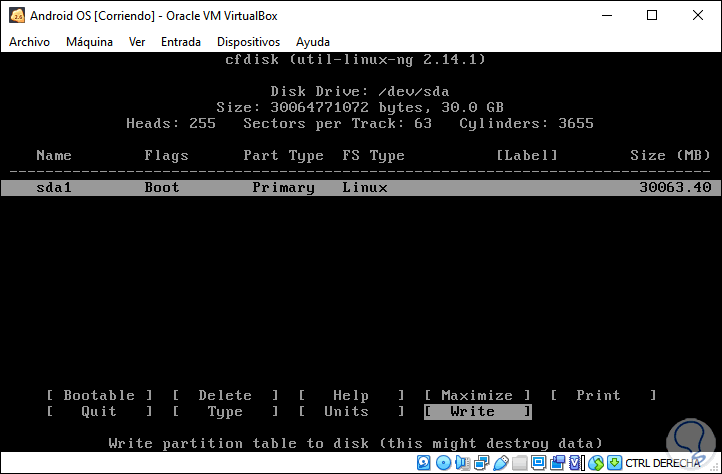Click the Disk Drive /dev/sda text

(360, 91)
